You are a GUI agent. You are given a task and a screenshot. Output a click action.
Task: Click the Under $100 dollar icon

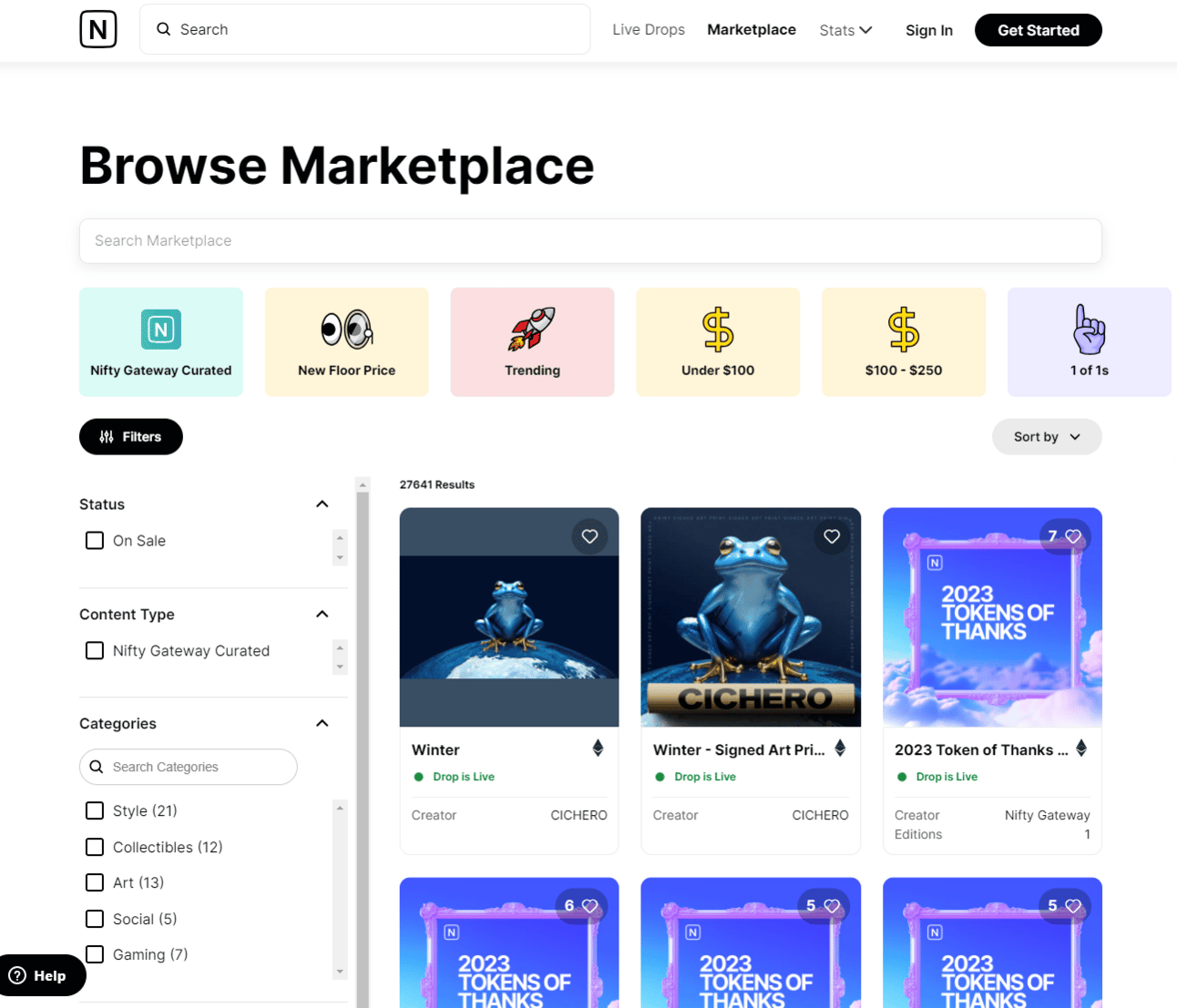pyautogui.click(x=718, y=329)
